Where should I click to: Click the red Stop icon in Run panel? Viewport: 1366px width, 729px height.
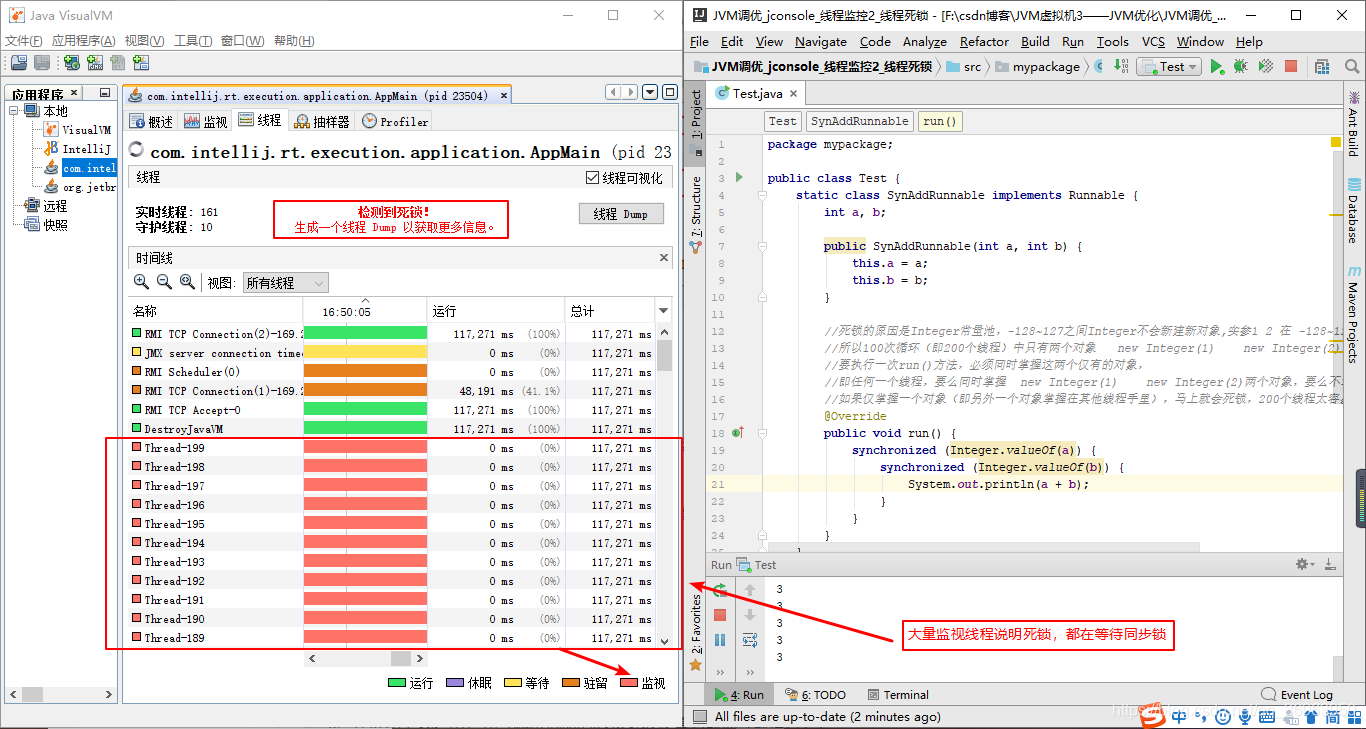(720, 615)
